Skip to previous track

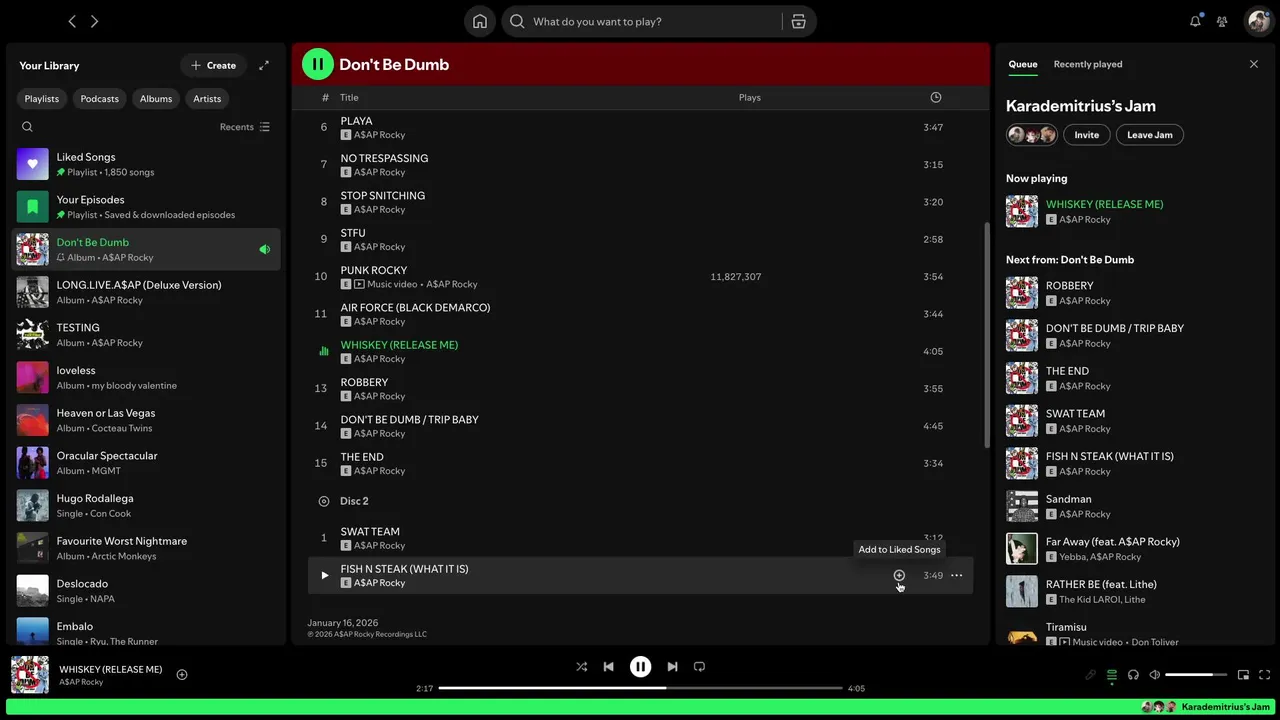pos(608,666)
